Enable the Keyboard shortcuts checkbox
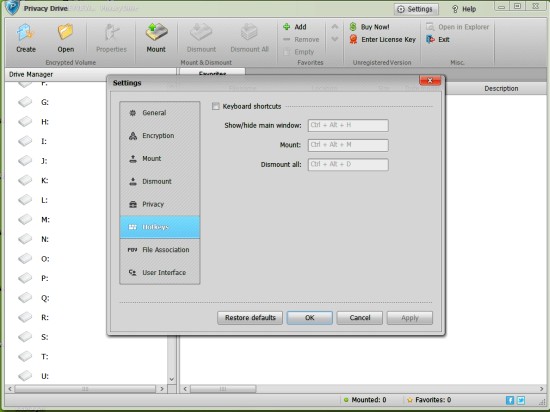Viewport: 550px width, 412px height. point(216,106)
